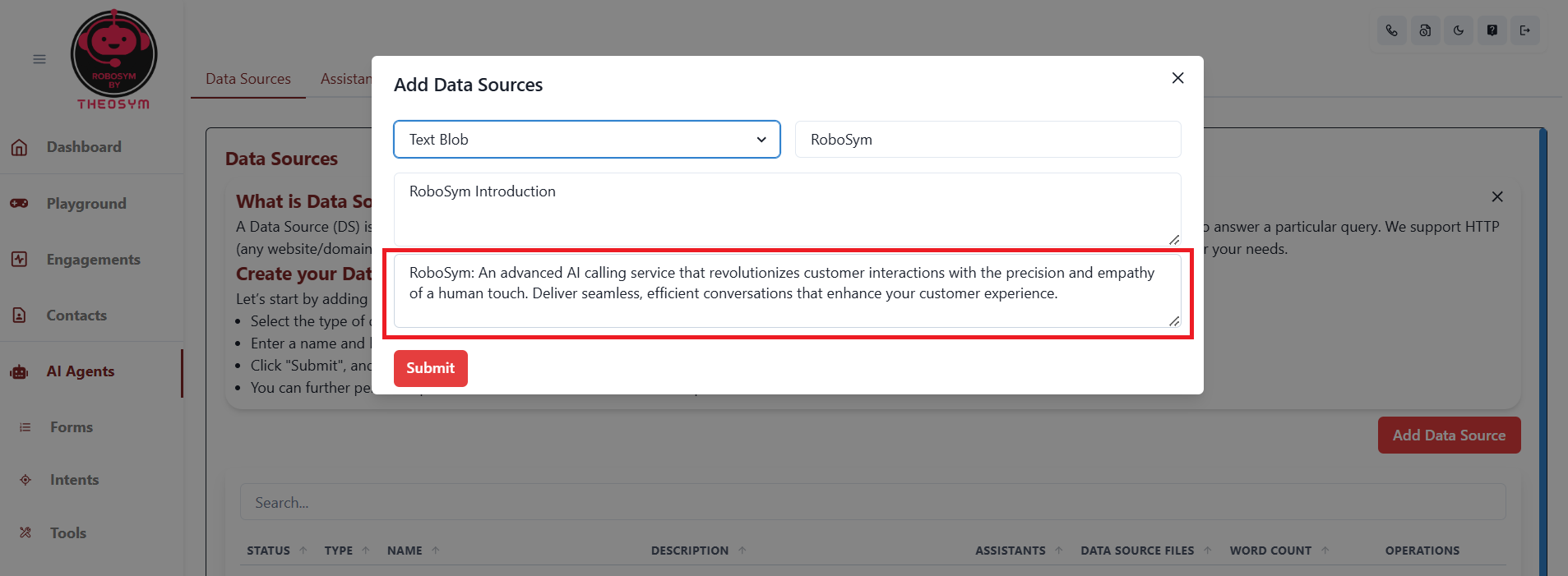Click the Add Data Source button
Viewport: 1568px width, 576px height.
click(1449, 435)
